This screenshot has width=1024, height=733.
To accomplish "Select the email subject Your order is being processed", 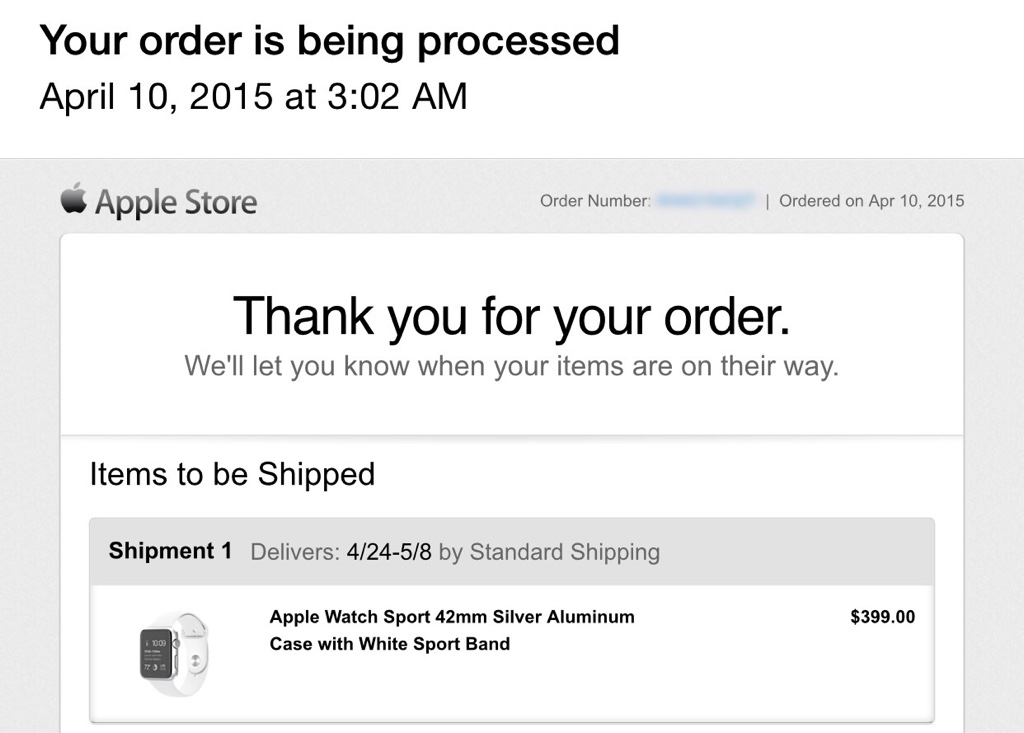I will point(329,41).
